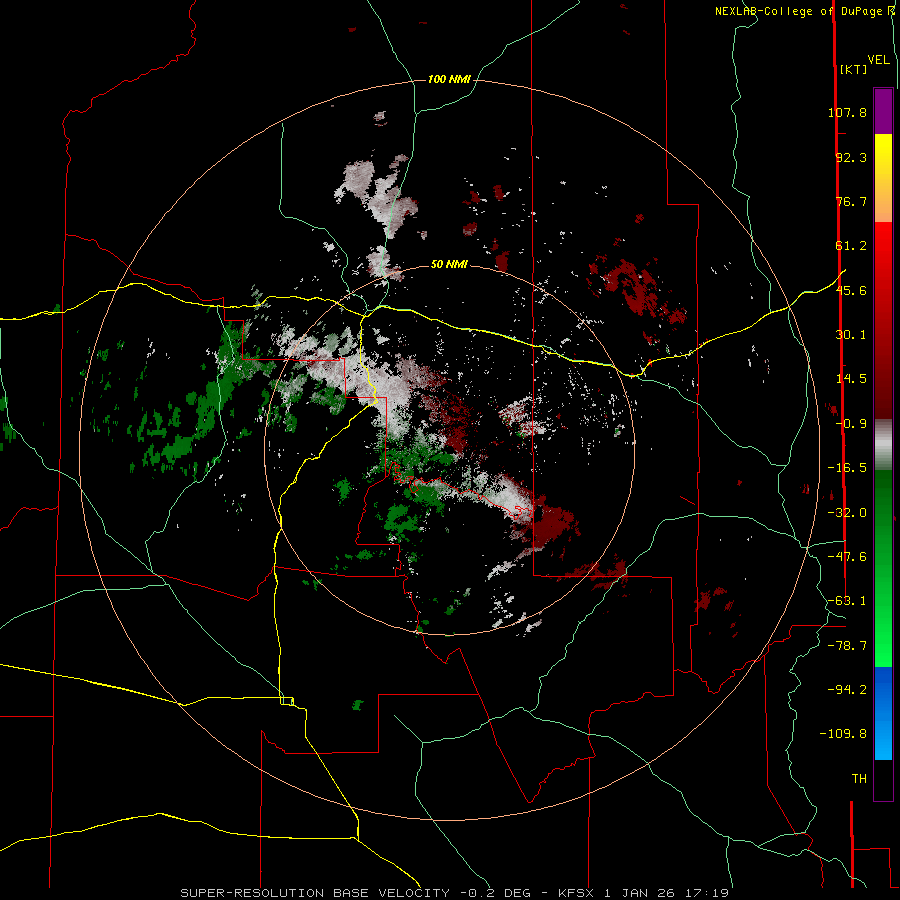Click the -32.0 legend value
This screenshot has height=900, width=900.
click(x=847, y=513)
